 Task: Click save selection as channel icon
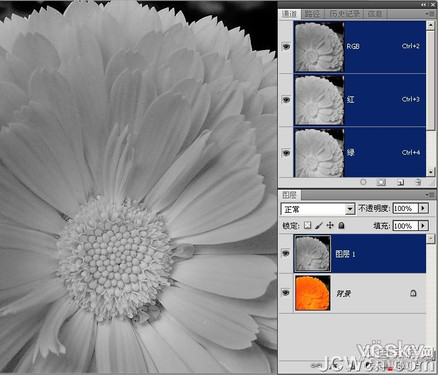point(381,182)
